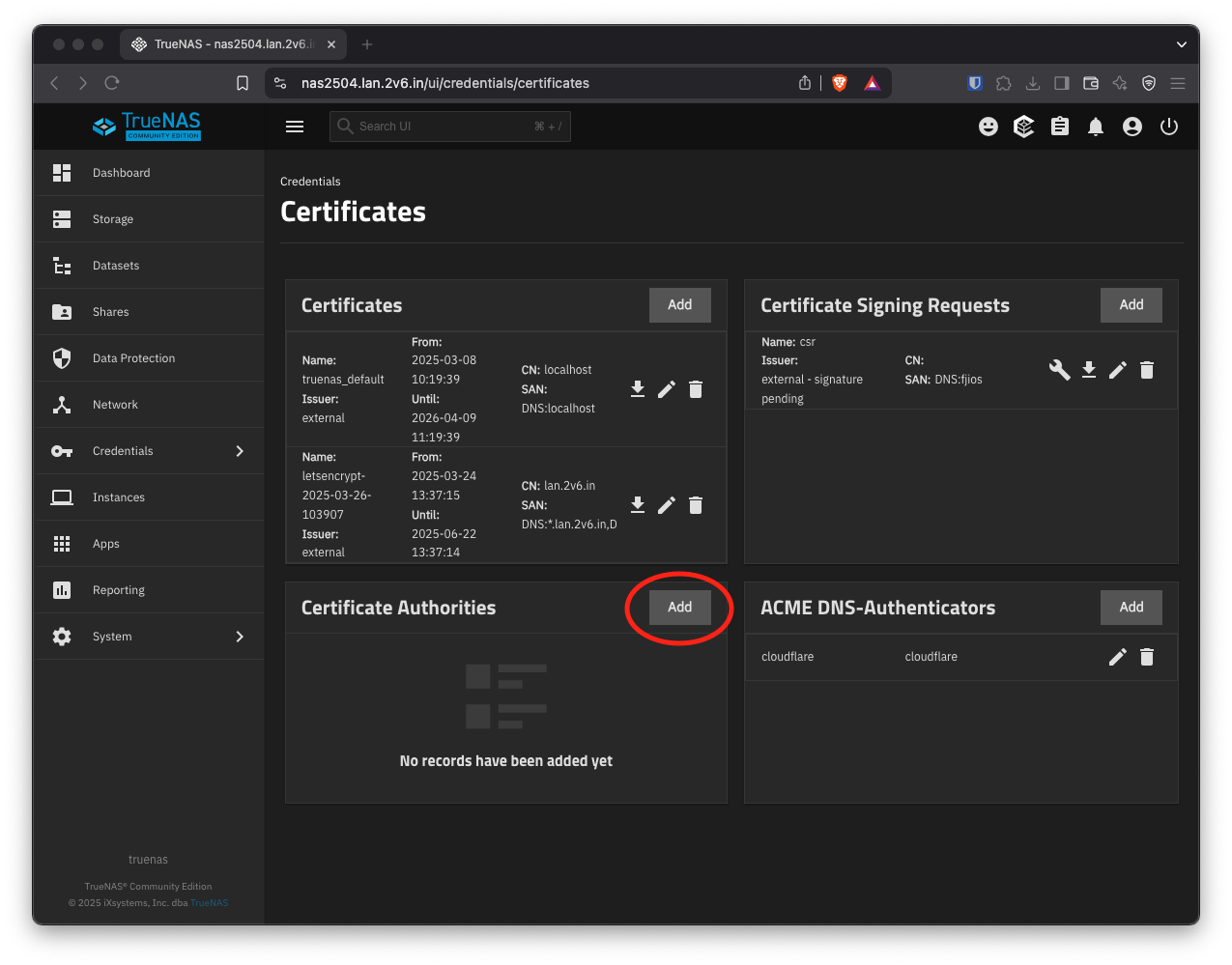Click the wrench icon for csr request

pyautogui.click(x=1060, y=370)
